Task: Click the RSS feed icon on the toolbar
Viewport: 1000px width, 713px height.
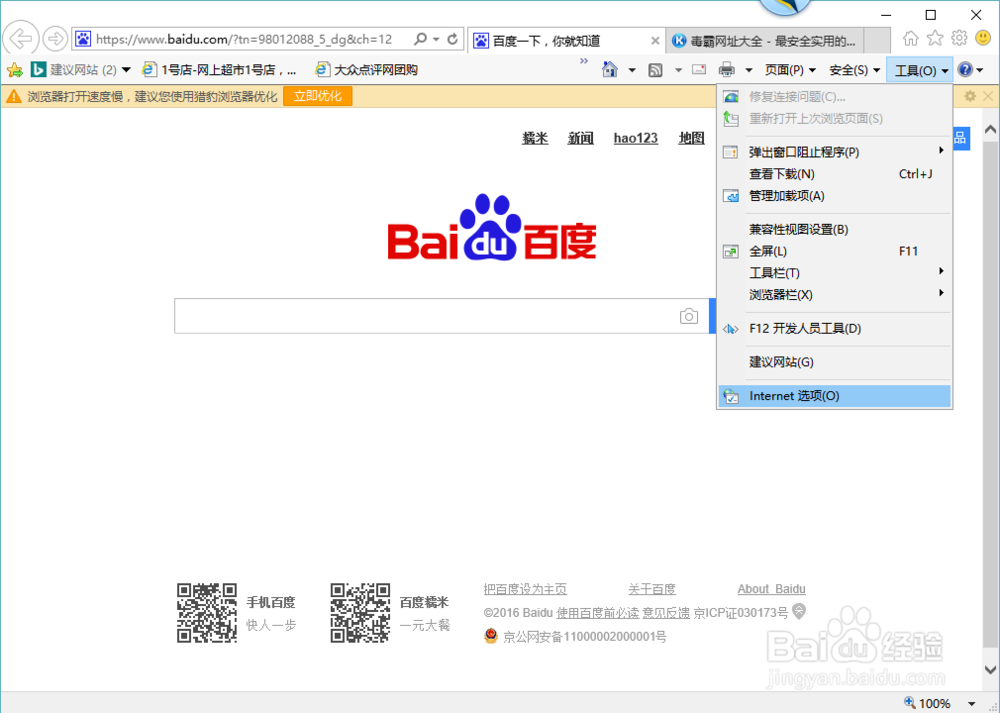Action: click(655, 69)
